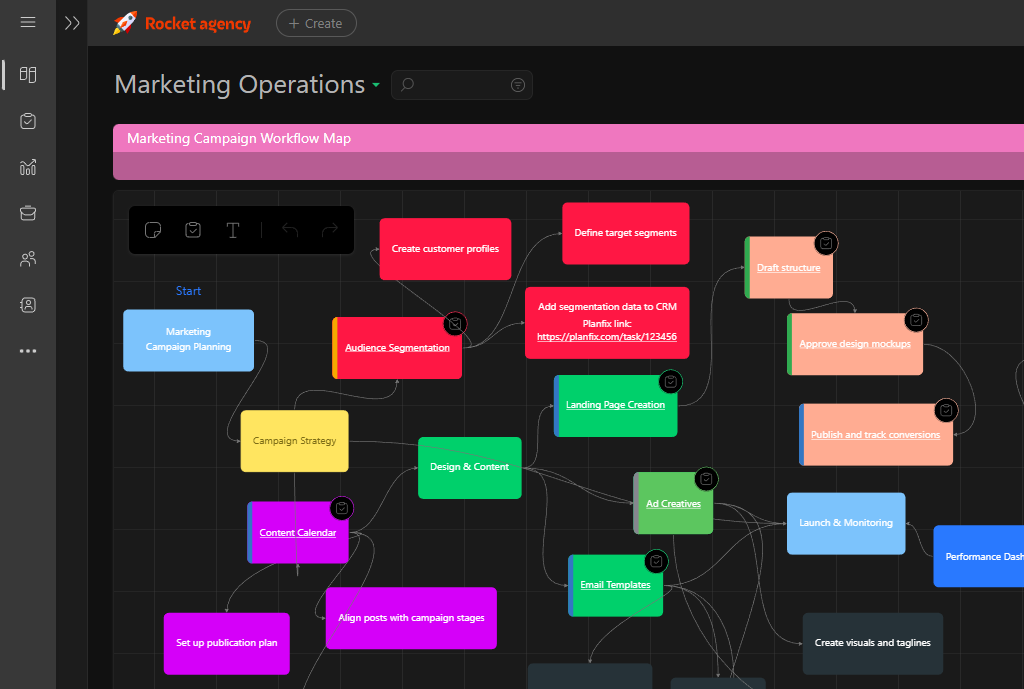Open the Contacts people icon in sidebar

[x=28, y=259]
